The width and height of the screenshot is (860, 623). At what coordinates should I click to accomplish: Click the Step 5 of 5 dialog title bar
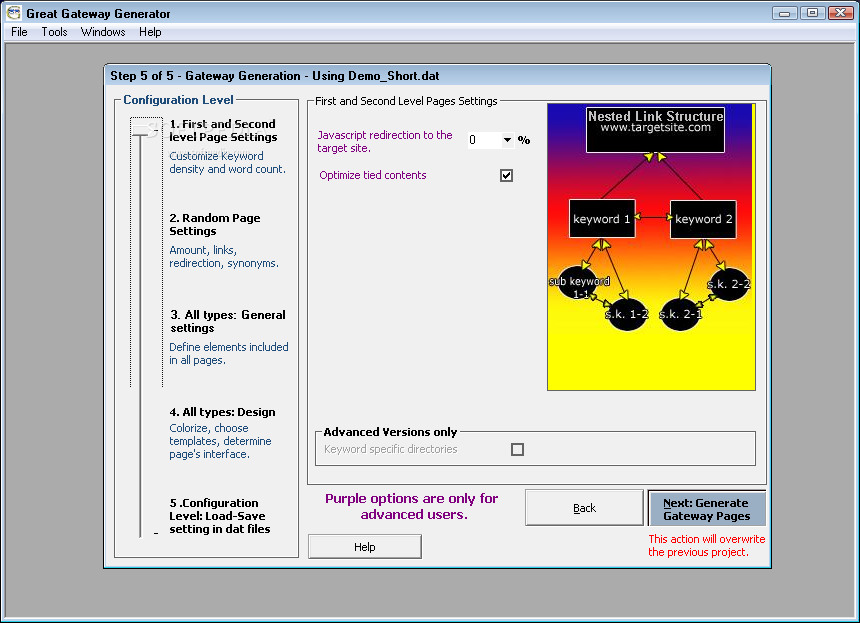pyautogui.click(x=437, y=76)
